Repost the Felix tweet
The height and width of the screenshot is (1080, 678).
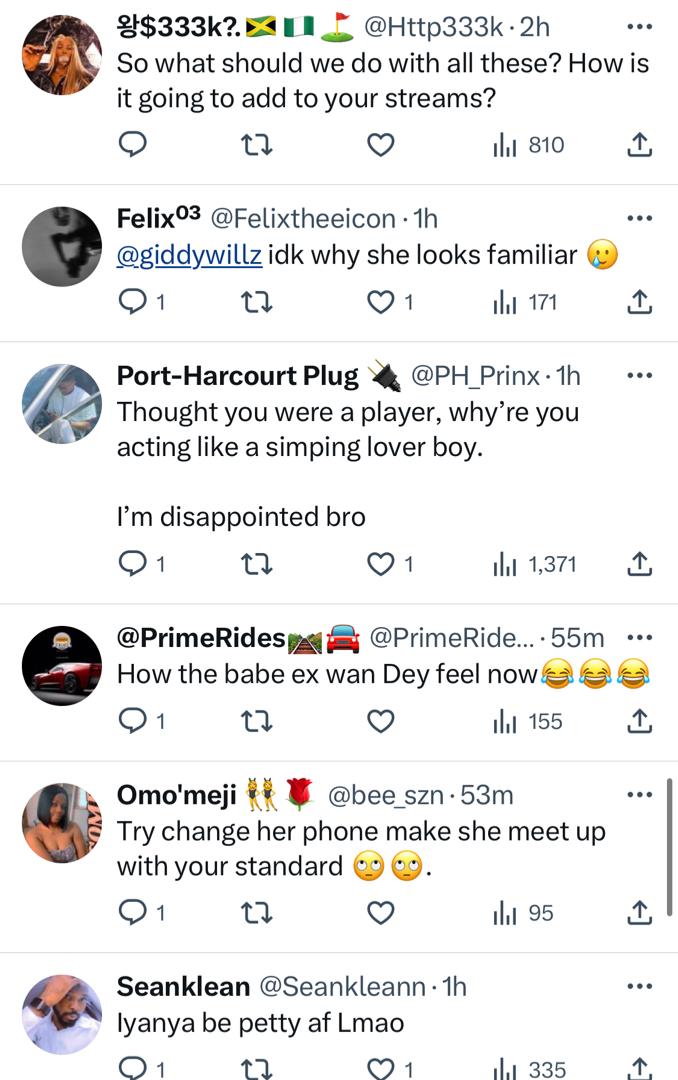pos(257,302)
